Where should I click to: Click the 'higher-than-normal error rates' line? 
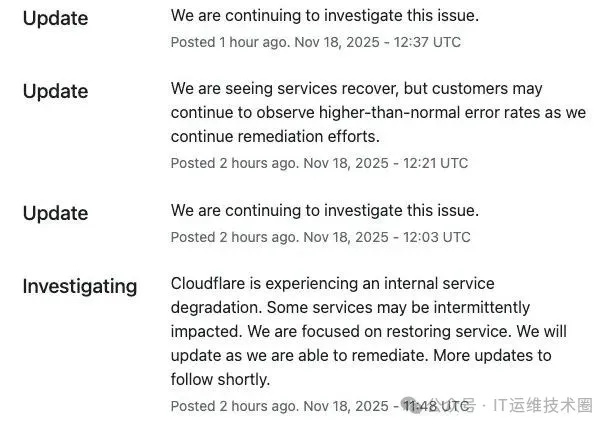[x=378, y=113]
